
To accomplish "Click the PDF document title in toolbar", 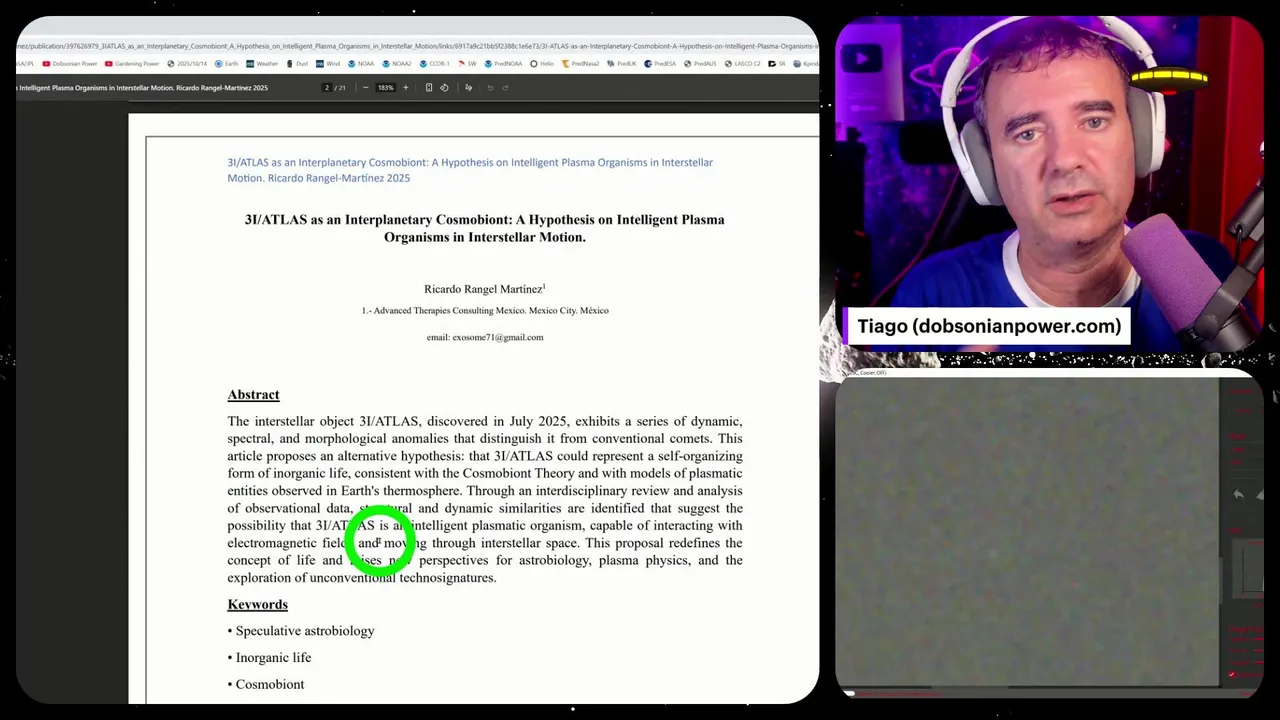I will 142,88.
